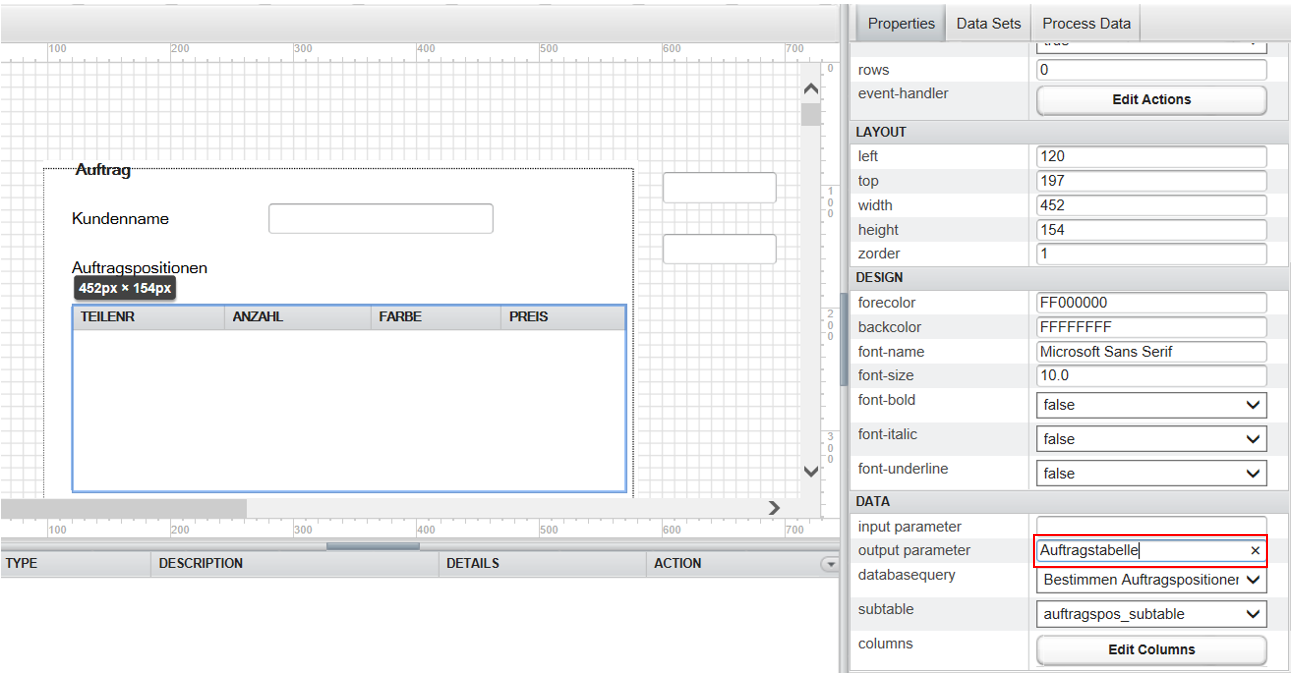Click the horizontal scrollbar right arrow

coord(773,508)
